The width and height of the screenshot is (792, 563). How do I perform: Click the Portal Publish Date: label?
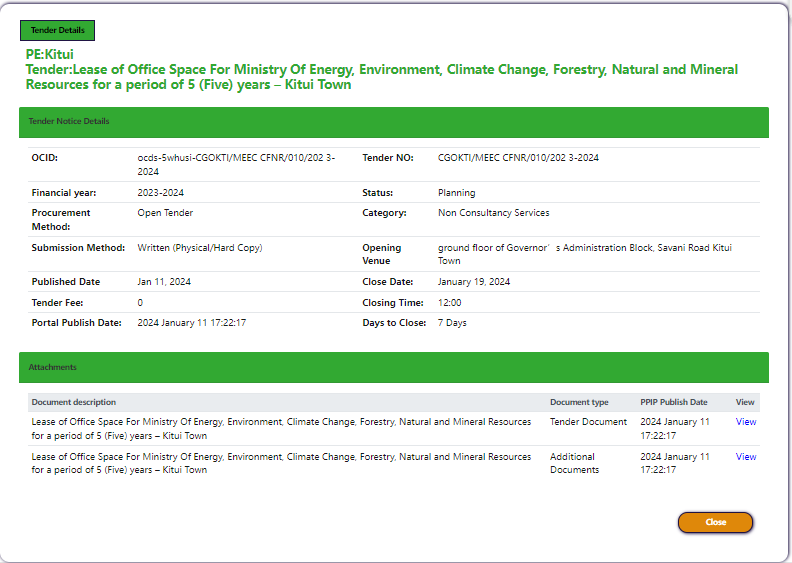76,323
